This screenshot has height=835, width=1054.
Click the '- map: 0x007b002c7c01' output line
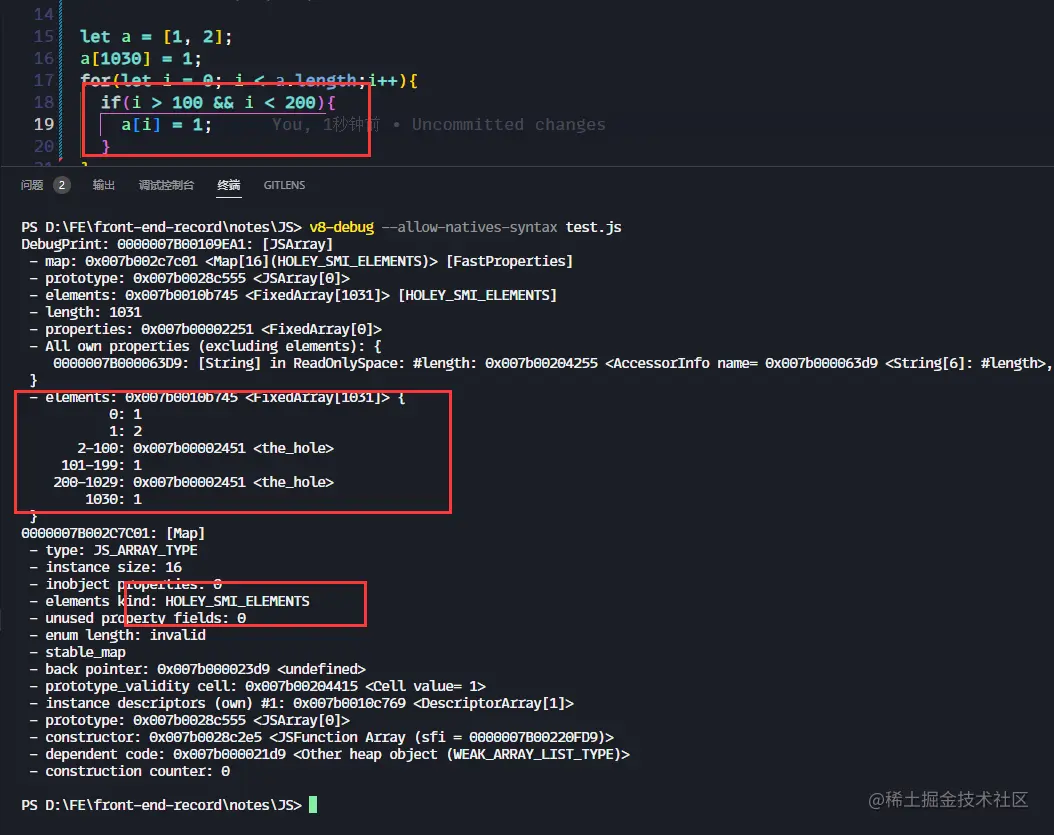(300, 261)
